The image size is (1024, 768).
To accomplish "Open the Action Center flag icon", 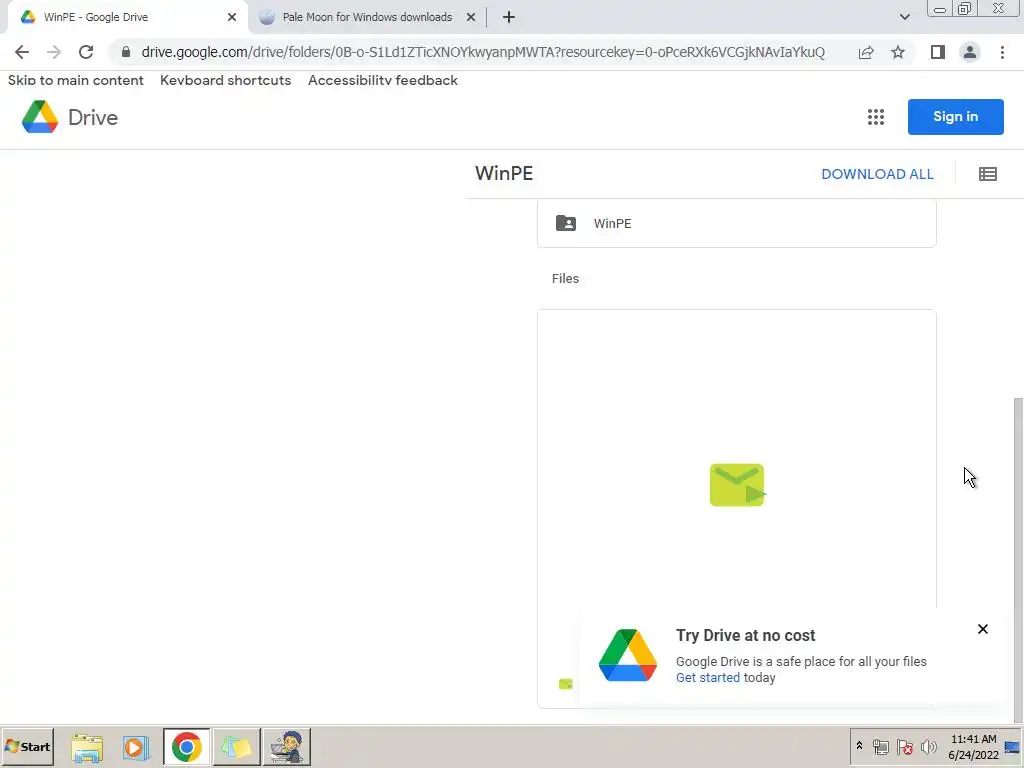I will 904,746.
